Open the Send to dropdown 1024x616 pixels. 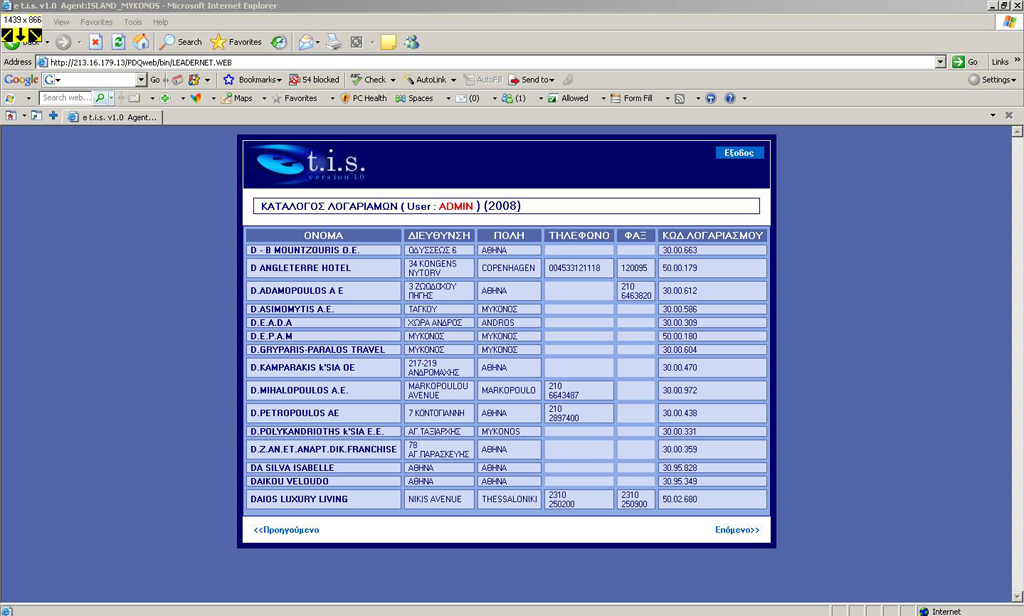(532, 80)
